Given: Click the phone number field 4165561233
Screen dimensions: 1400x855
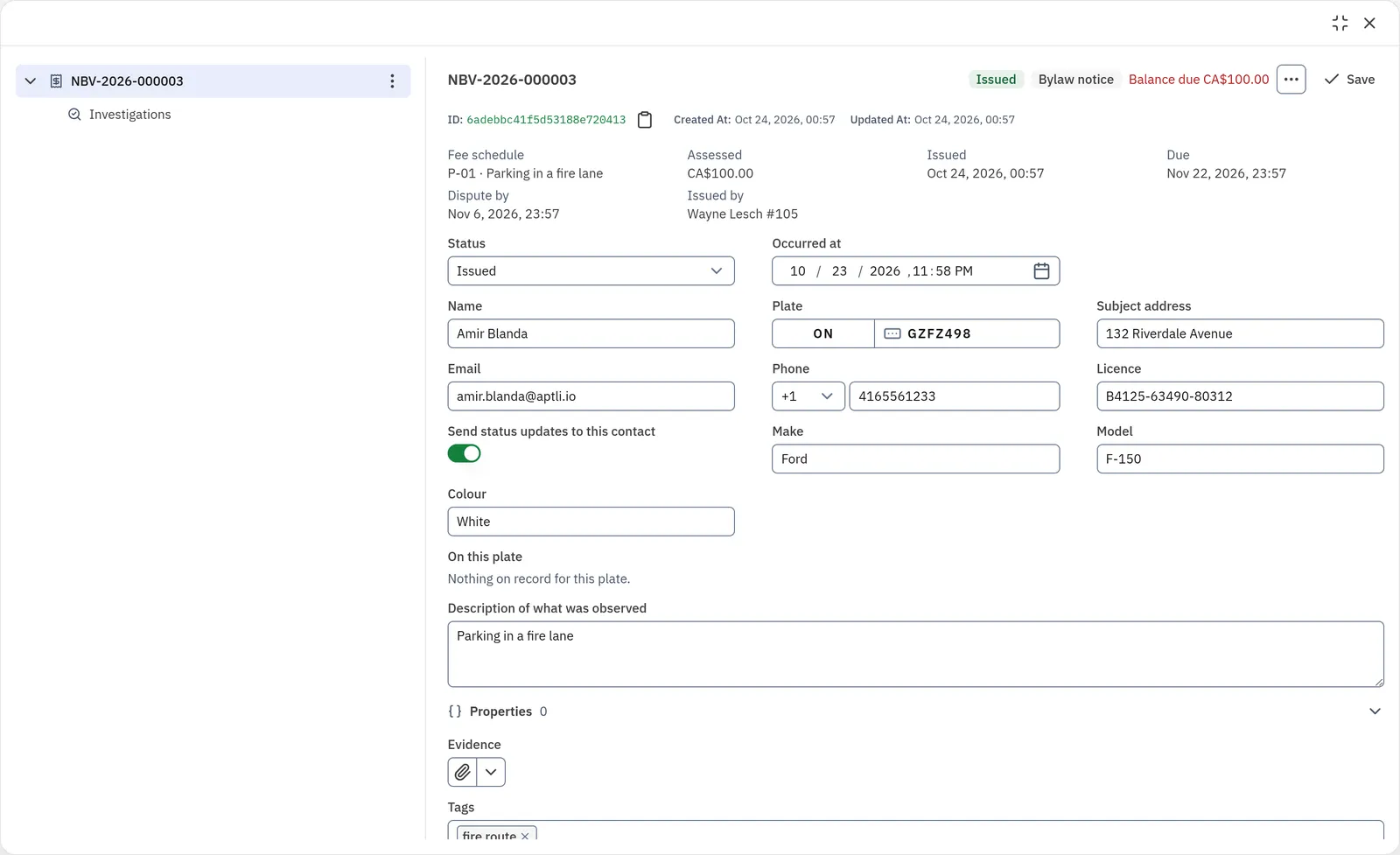Looking at the screenshot, I should [954, 396].
